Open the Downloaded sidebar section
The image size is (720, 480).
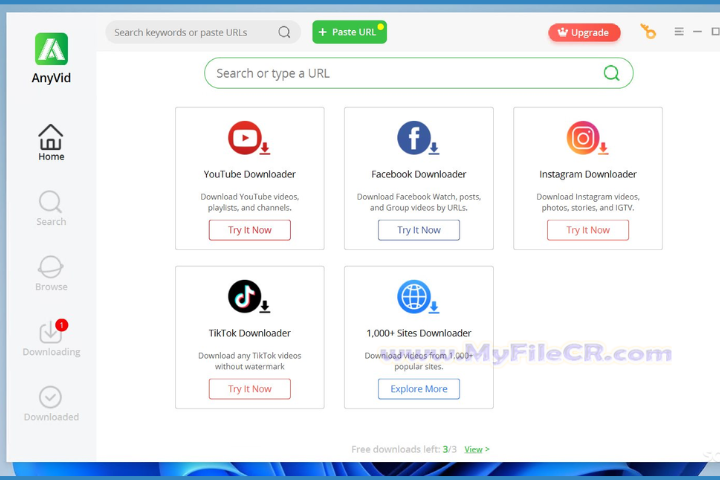[x=51, y=404]
